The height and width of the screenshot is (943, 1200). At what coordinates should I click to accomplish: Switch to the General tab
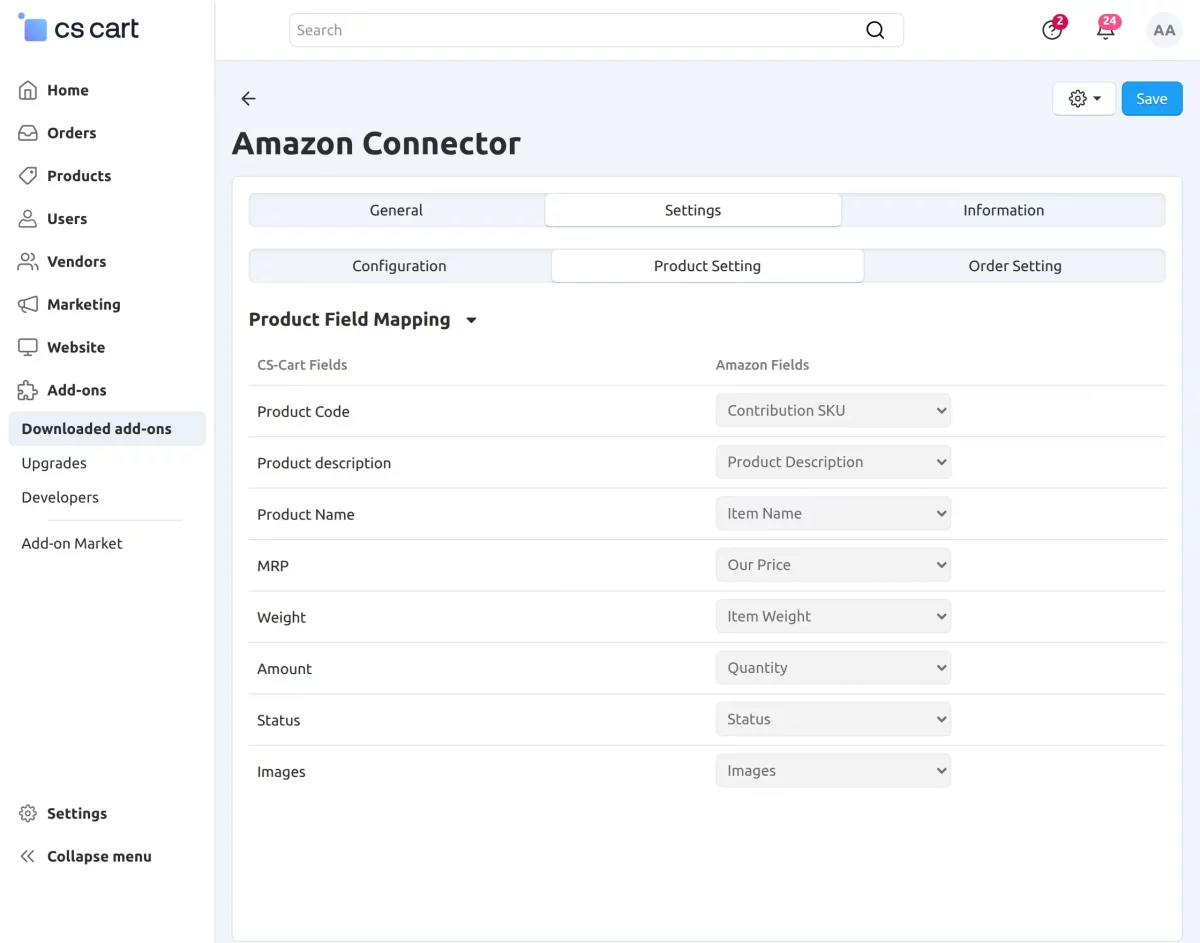coord(396,210)
